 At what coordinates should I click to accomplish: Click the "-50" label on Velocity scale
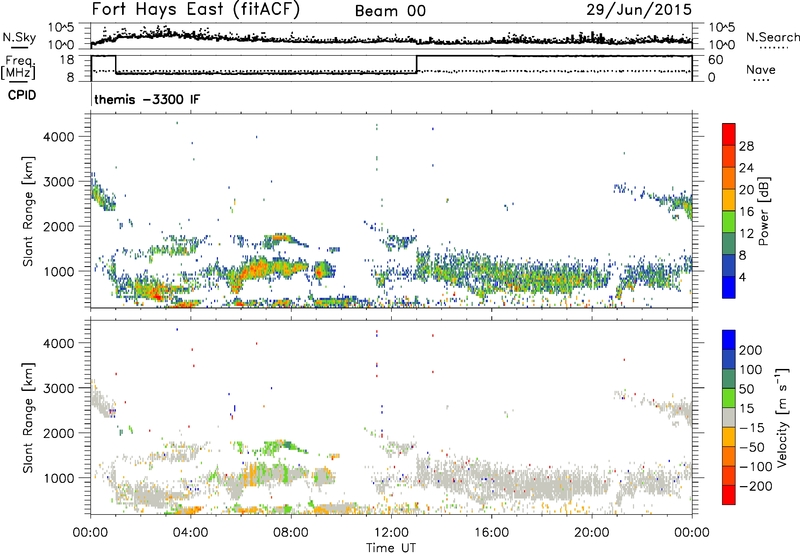751,447
